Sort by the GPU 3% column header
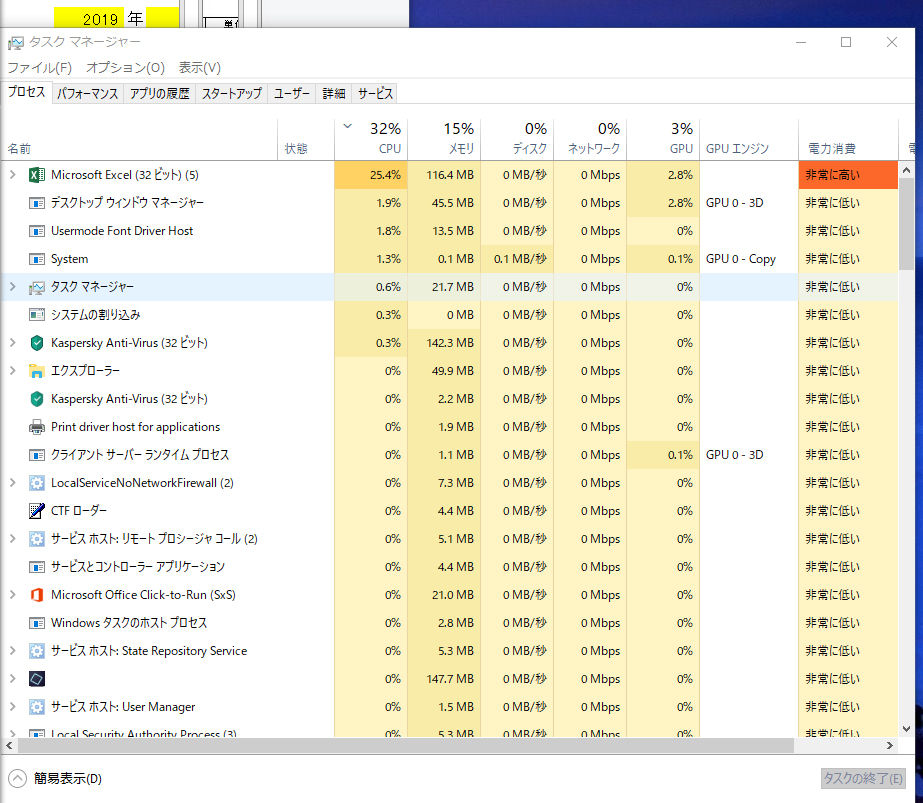Screen dimensions: 923x803 pyautogui.click(x=663, y=139)
